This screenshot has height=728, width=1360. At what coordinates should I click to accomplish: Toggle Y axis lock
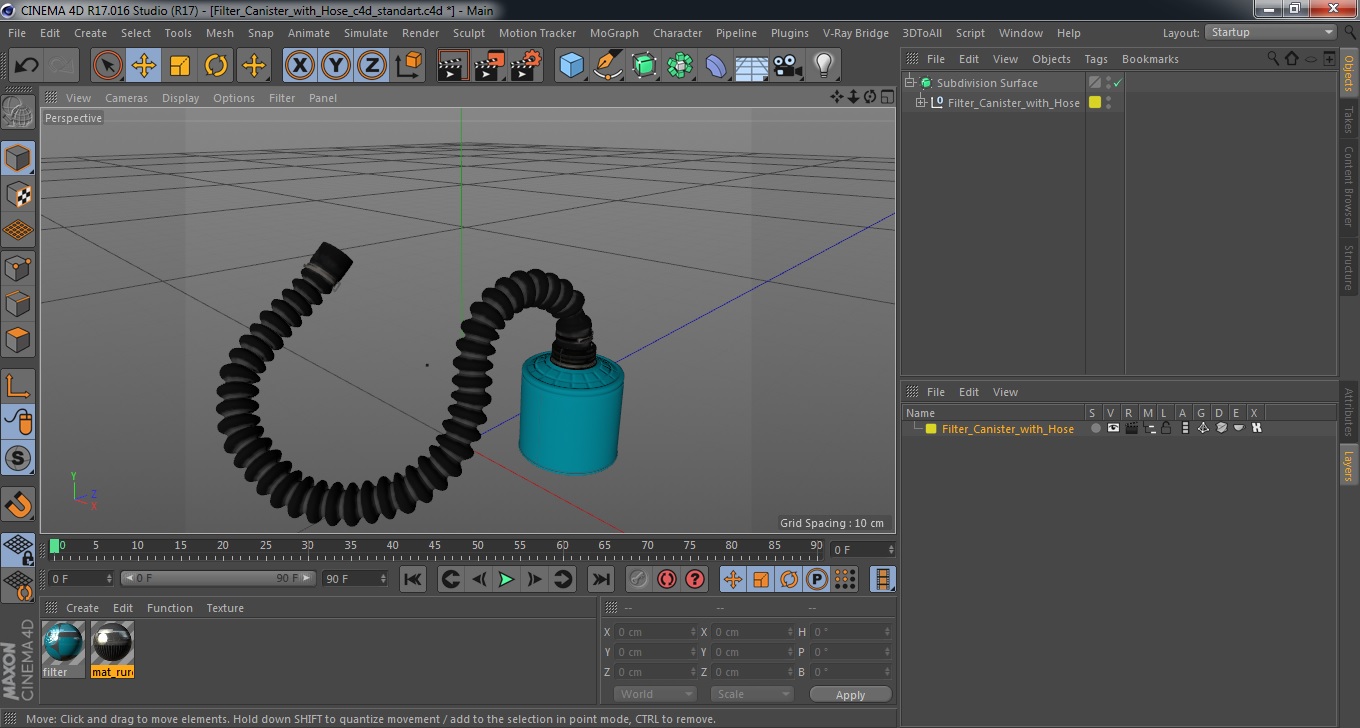pyautogui.click(x=335, y=66)
